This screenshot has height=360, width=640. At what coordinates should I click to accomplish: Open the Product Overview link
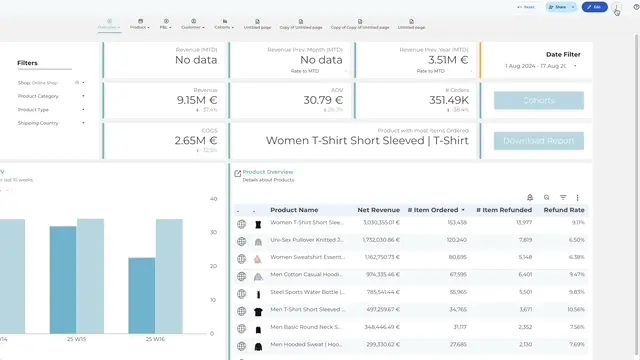point(268,172)
